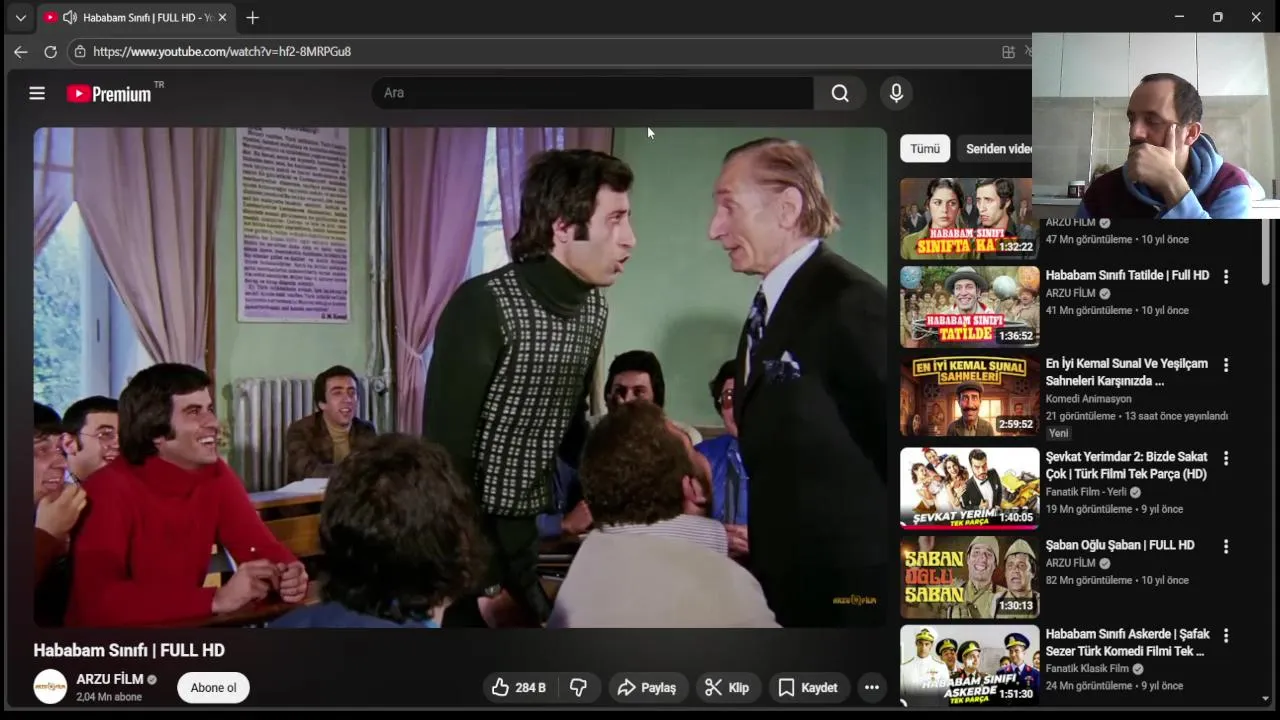Save video with Kaydet button
The image size is (1280, 720).
tap(808, 687)
